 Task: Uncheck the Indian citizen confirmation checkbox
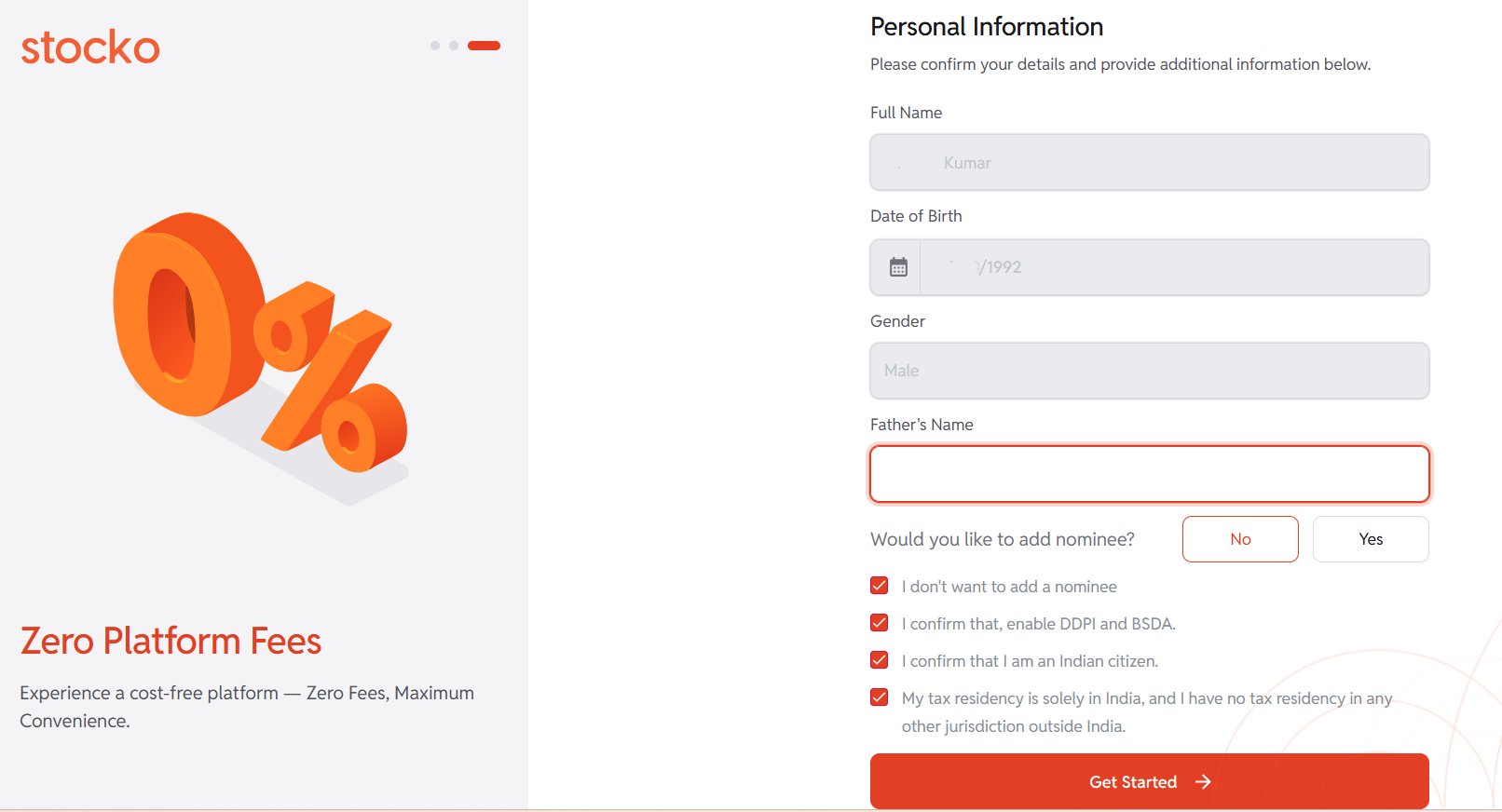point(880,660)
